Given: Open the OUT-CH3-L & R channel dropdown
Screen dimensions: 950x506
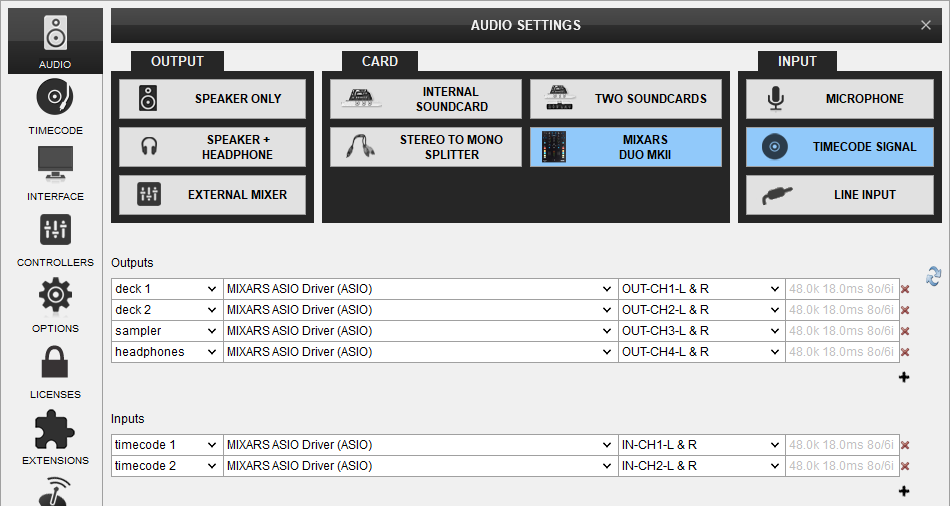Looking at the screenshot, I should click(x=700, y=331).
